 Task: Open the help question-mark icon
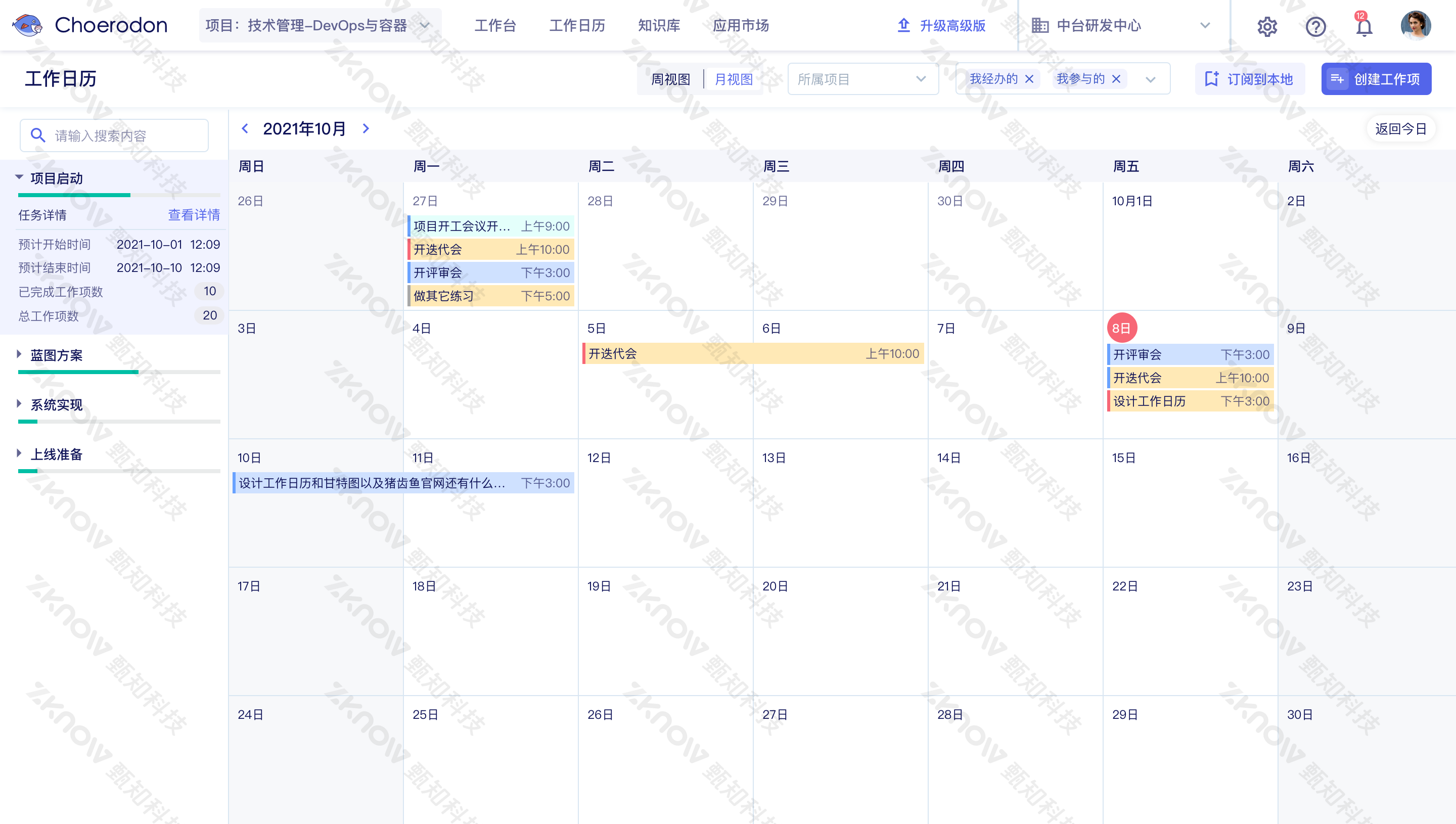point(1315,26)
